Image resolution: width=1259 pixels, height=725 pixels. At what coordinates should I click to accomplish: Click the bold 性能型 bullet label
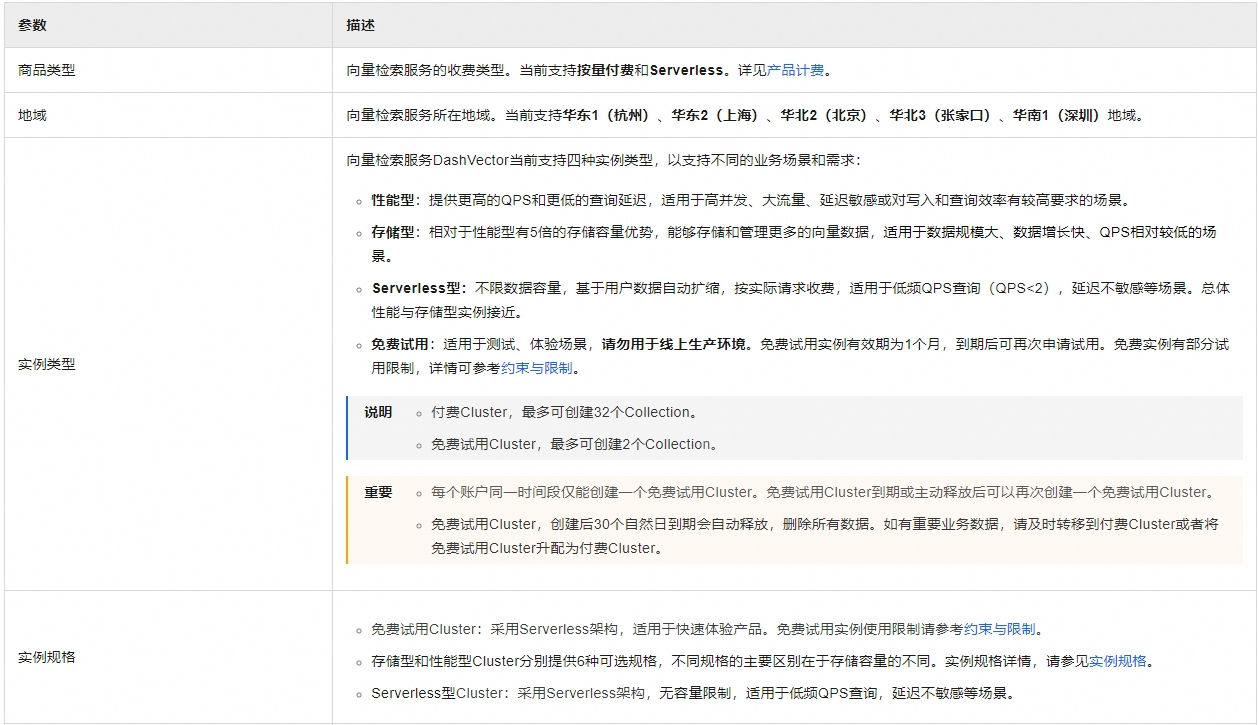click(x=392, y=200)
